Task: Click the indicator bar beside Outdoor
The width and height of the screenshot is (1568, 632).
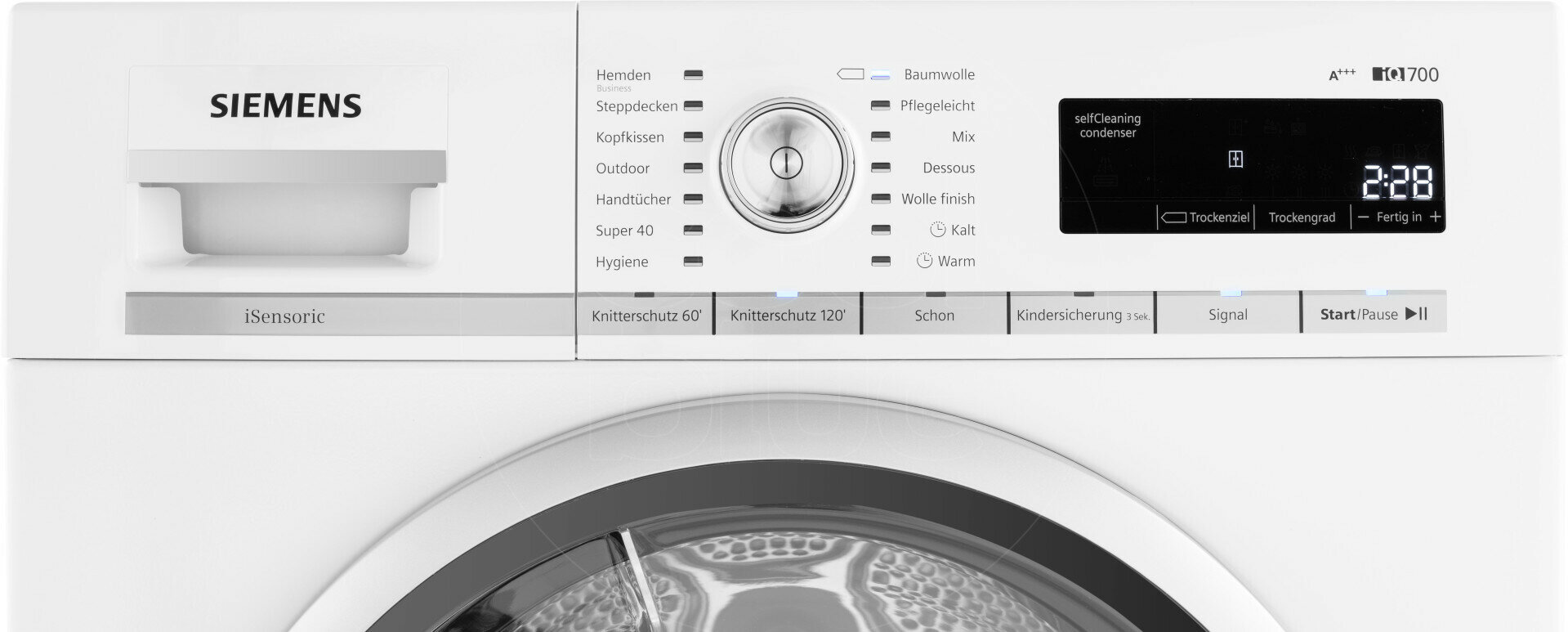Action: (693, 168)
